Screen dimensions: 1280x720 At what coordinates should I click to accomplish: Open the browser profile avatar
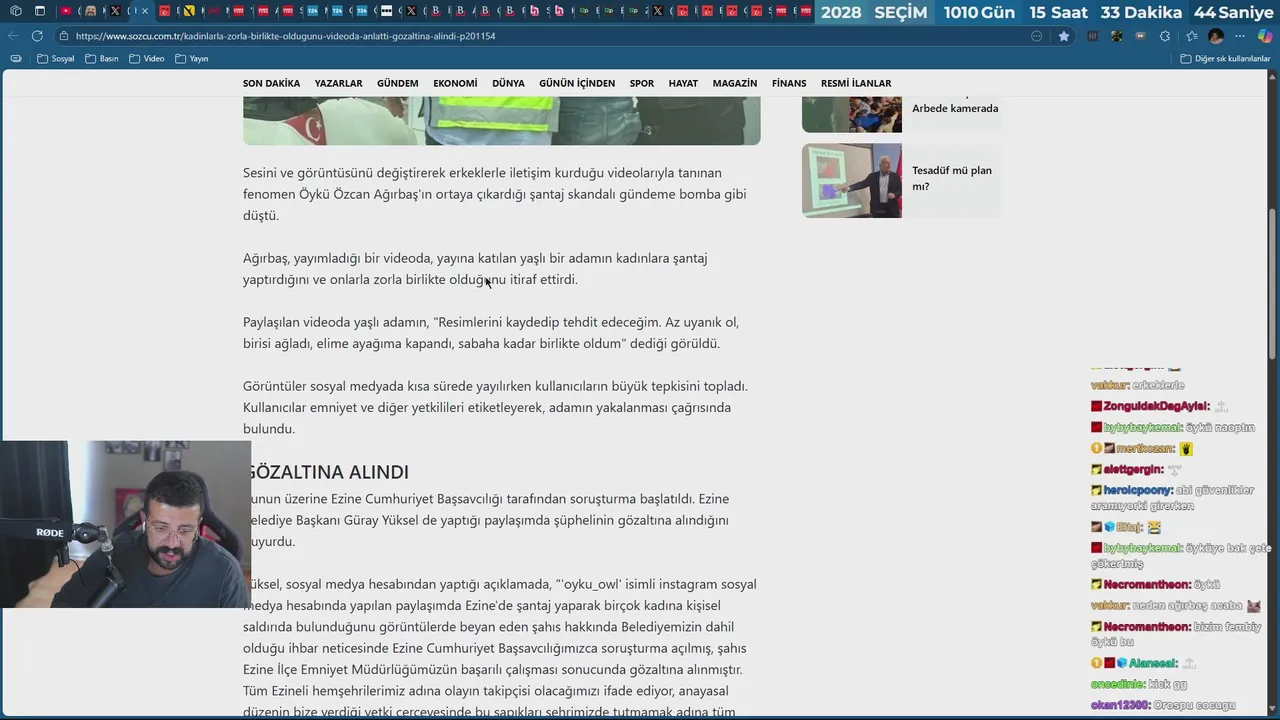tap(1216, 36)
